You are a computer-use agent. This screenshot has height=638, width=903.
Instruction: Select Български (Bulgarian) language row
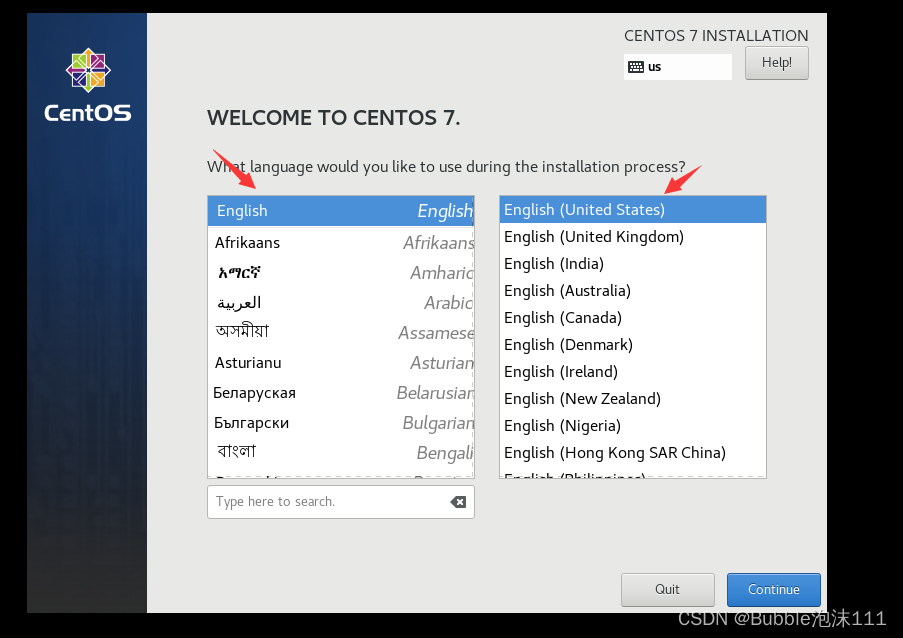tap(341, 423)
